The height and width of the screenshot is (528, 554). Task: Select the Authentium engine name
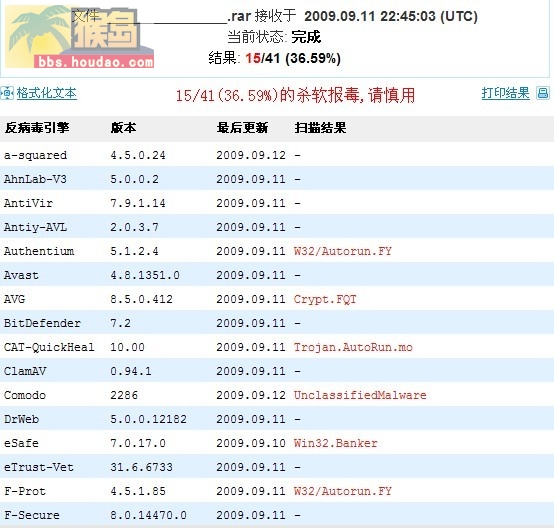39,251
